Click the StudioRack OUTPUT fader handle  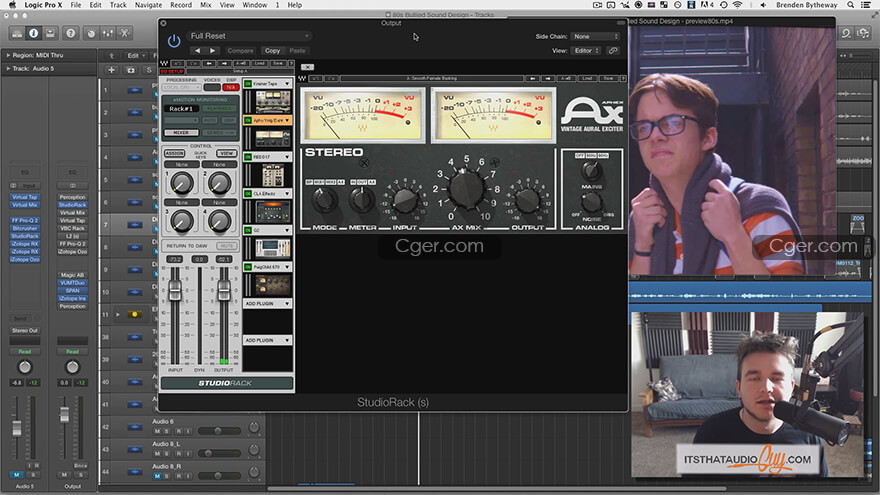click(x=224, y=290)
